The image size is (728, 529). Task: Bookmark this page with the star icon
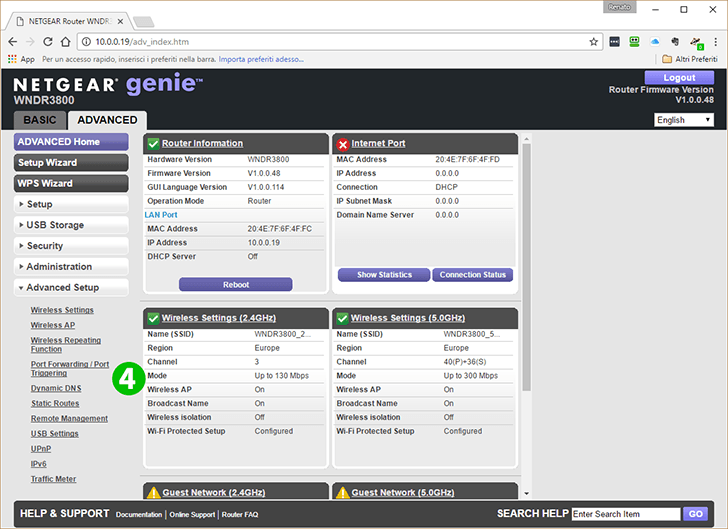(593, 42)
